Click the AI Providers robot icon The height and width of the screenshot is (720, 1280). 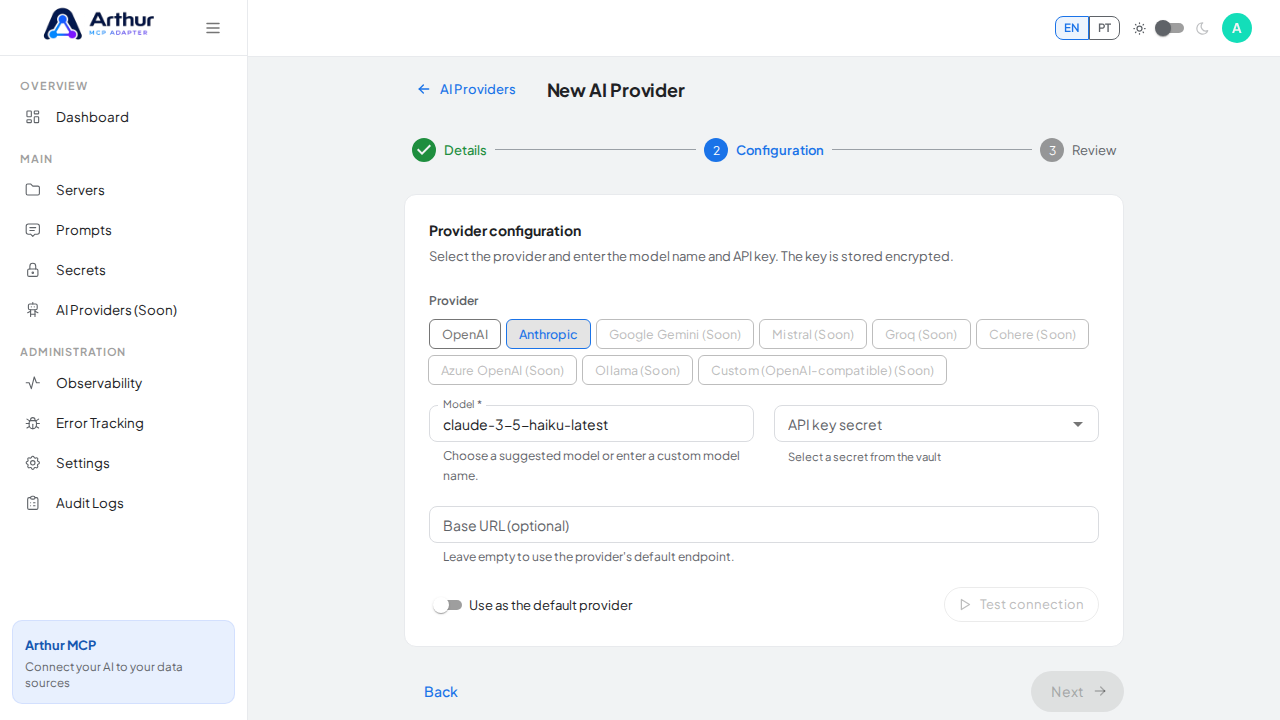pyautogui.click(x=33, y=310)
